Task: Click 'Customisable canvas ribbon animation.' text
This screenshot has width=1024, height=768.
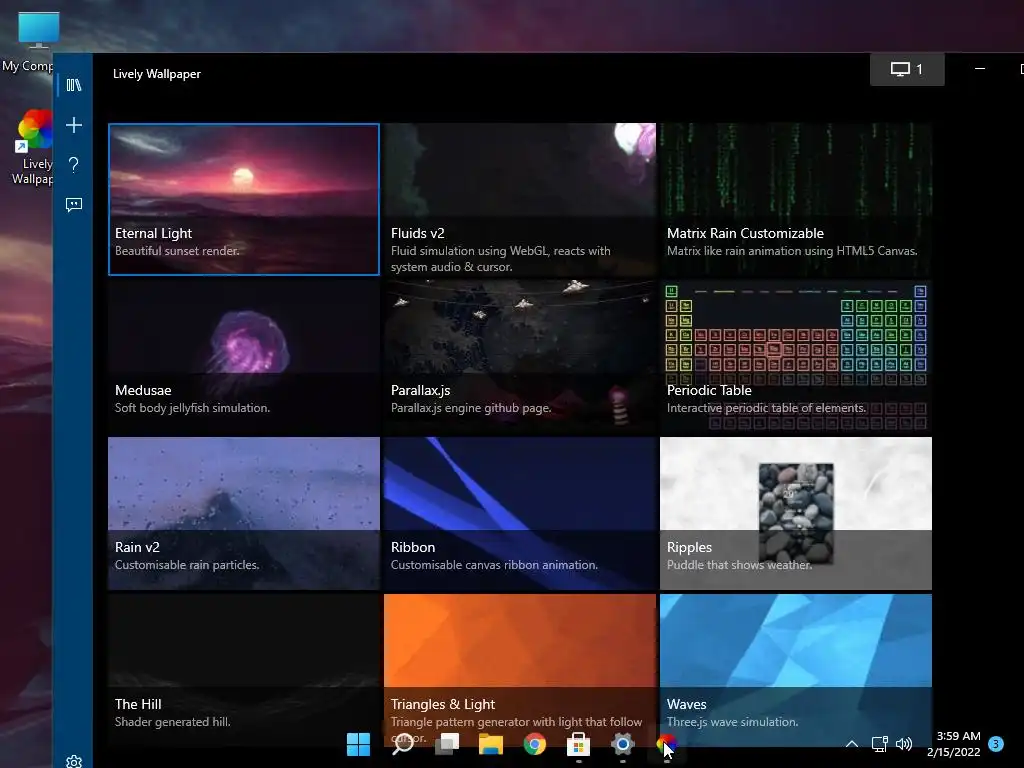Action: [x=494, y=565]
